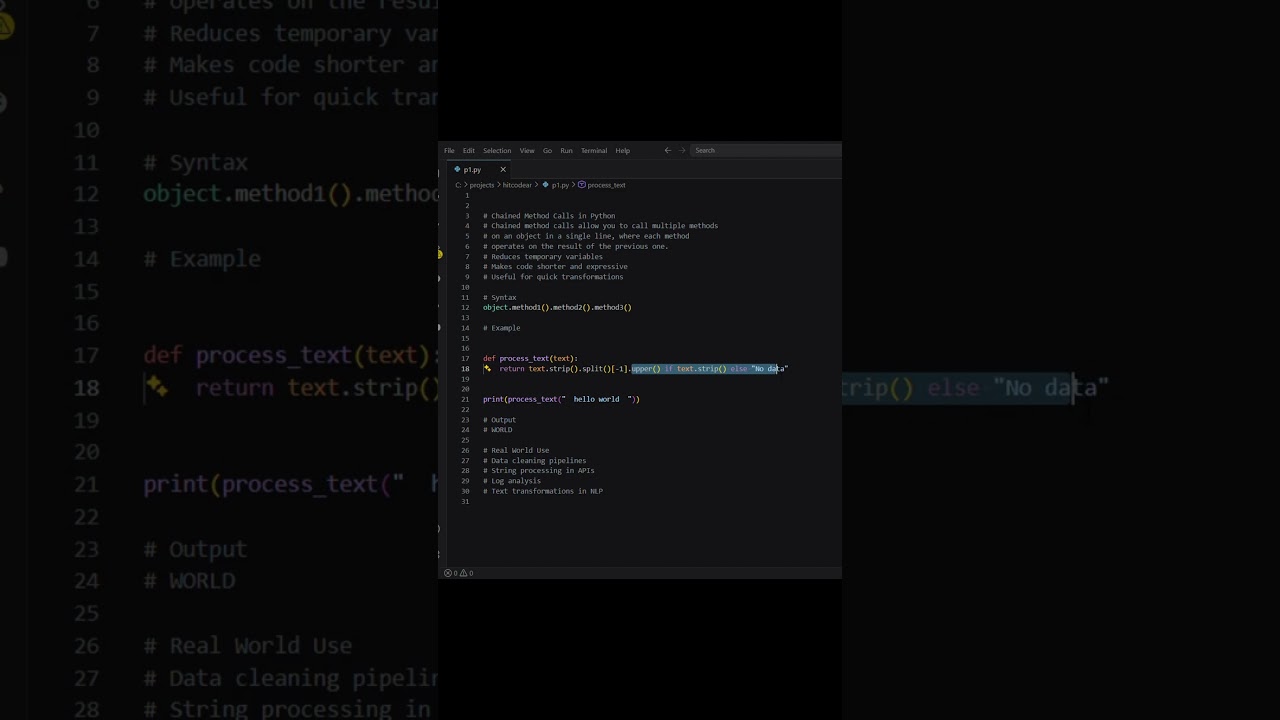Click '# String processing in APIs' comment
This screenshot has width=1280, height=720.
pyautogui.click(x=539, y=471)
